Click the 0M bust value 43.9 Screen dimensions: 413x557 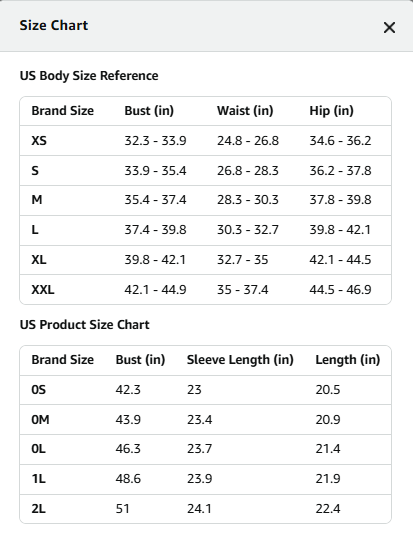click(x=128, y=420)
